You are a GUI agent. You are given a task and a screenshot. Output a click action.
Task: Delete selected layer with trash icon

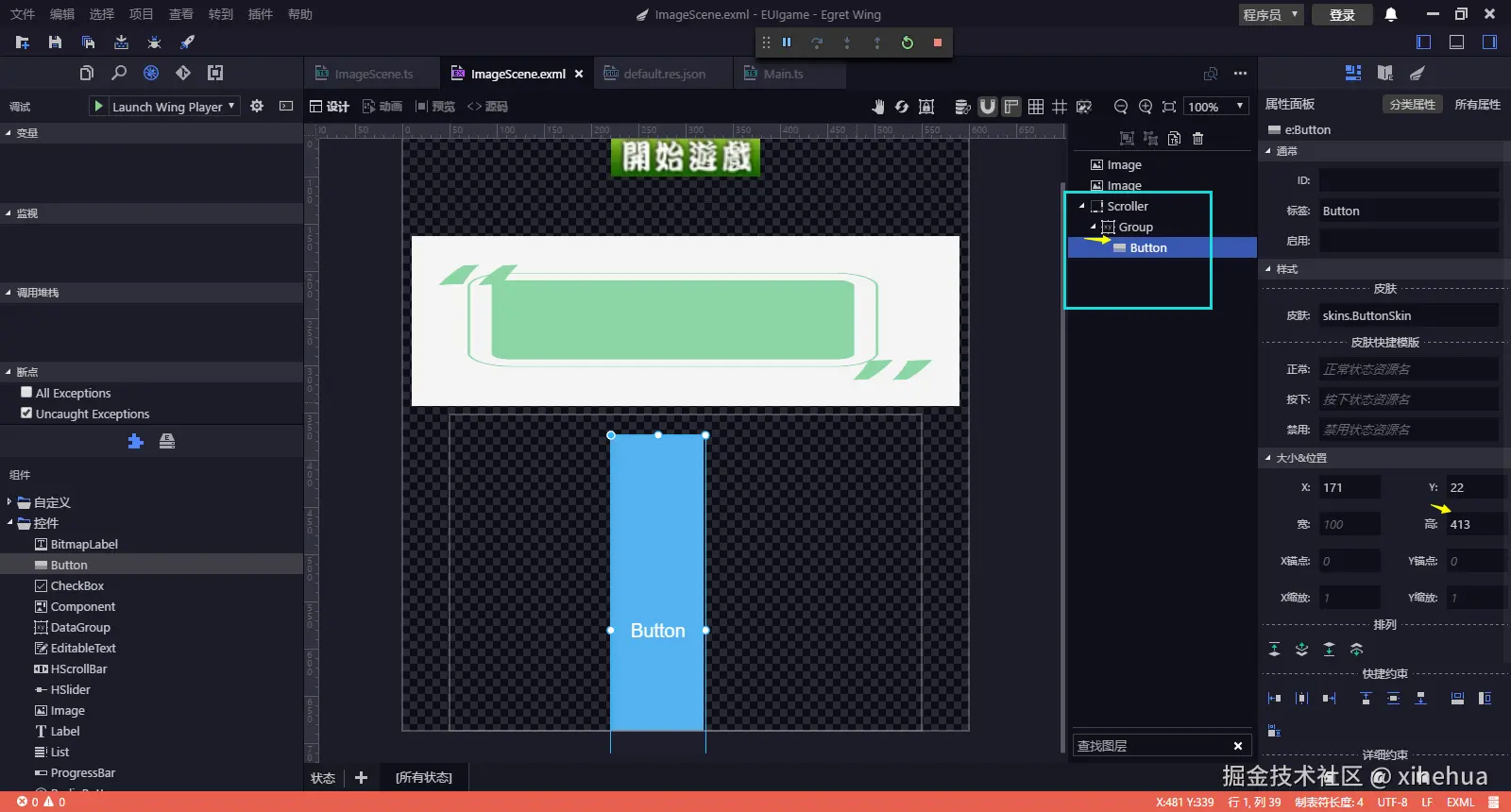coord(1197,139)
